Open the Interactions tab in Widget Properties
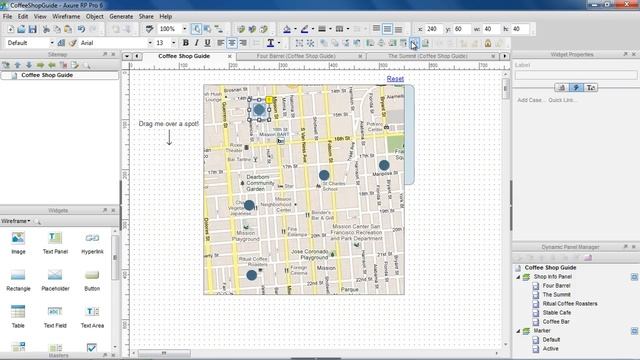The width and height of the screenshot is (640, 360). (576, 87)
